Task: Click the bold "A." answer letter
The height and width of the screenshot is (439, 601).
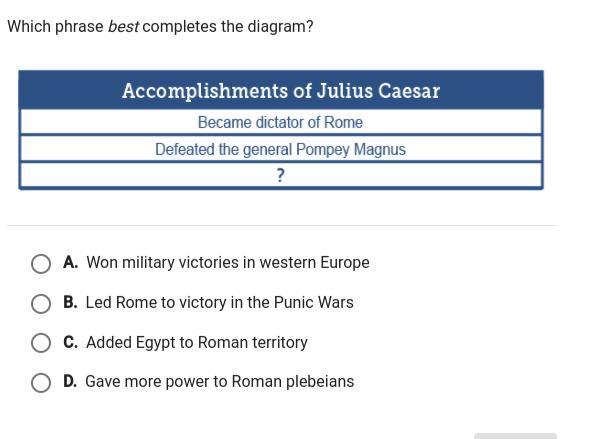Action: tap(71, 263)
